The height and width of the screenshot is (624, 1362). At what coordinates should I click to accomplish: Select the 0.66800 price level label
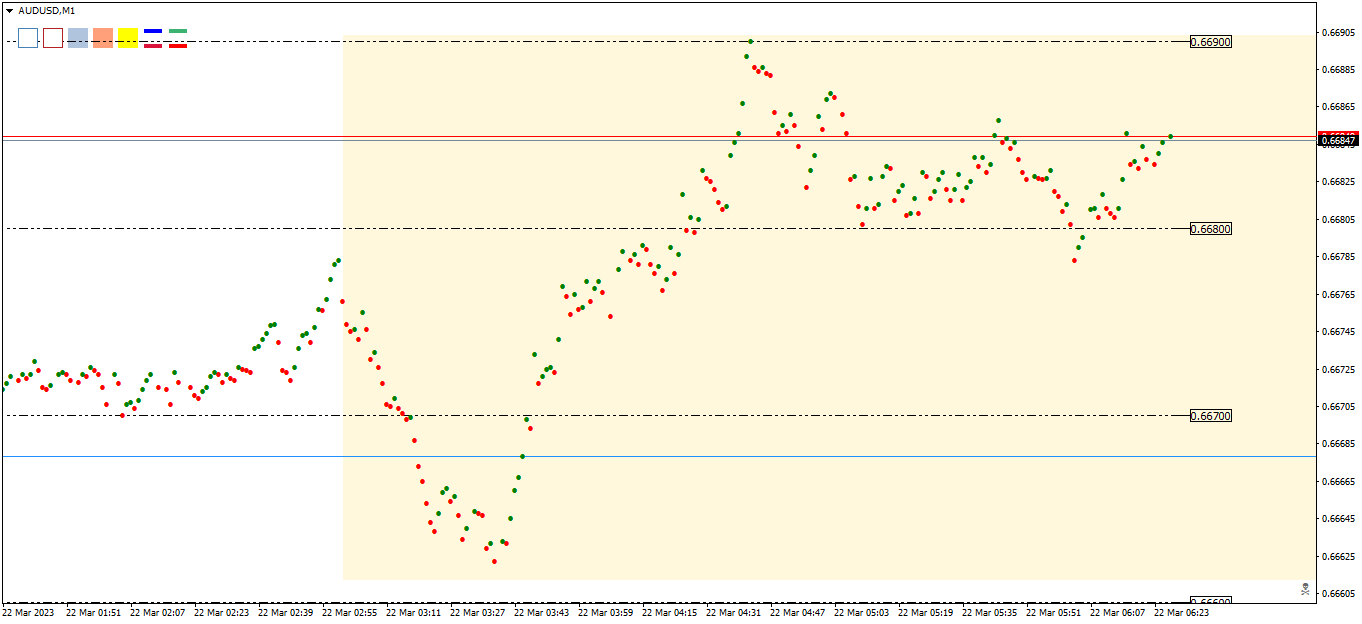[1211, 229]
